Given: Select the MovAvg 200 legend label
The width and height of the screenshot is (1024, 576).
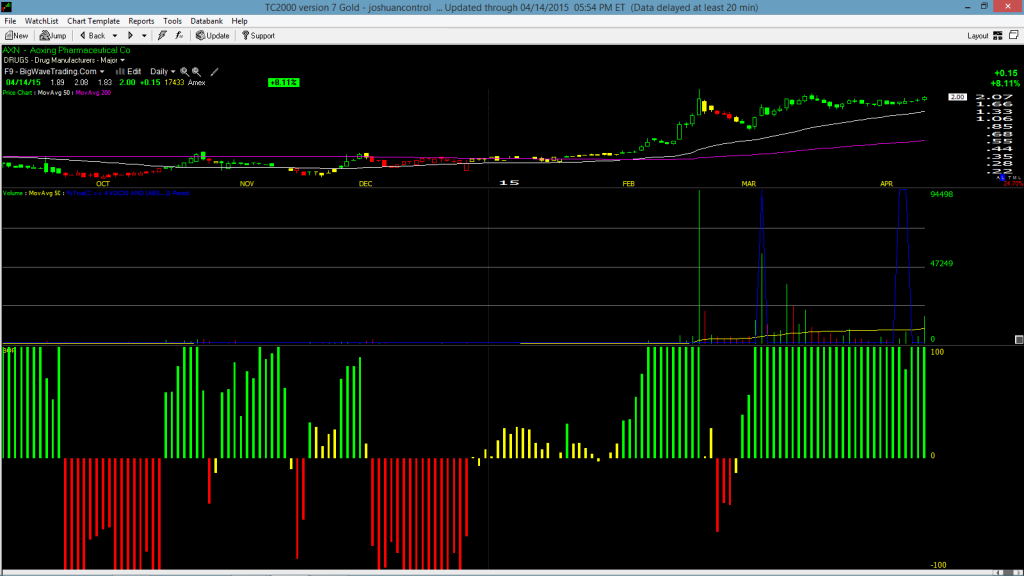Looking at the screenshot, I should (x=93, y=93).
